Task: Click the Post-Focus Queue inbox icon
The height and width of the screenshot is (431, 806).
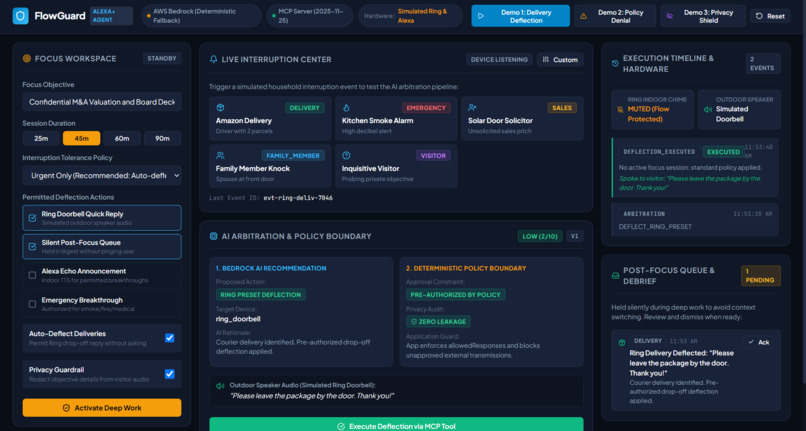Action: (x=615, y=276)
